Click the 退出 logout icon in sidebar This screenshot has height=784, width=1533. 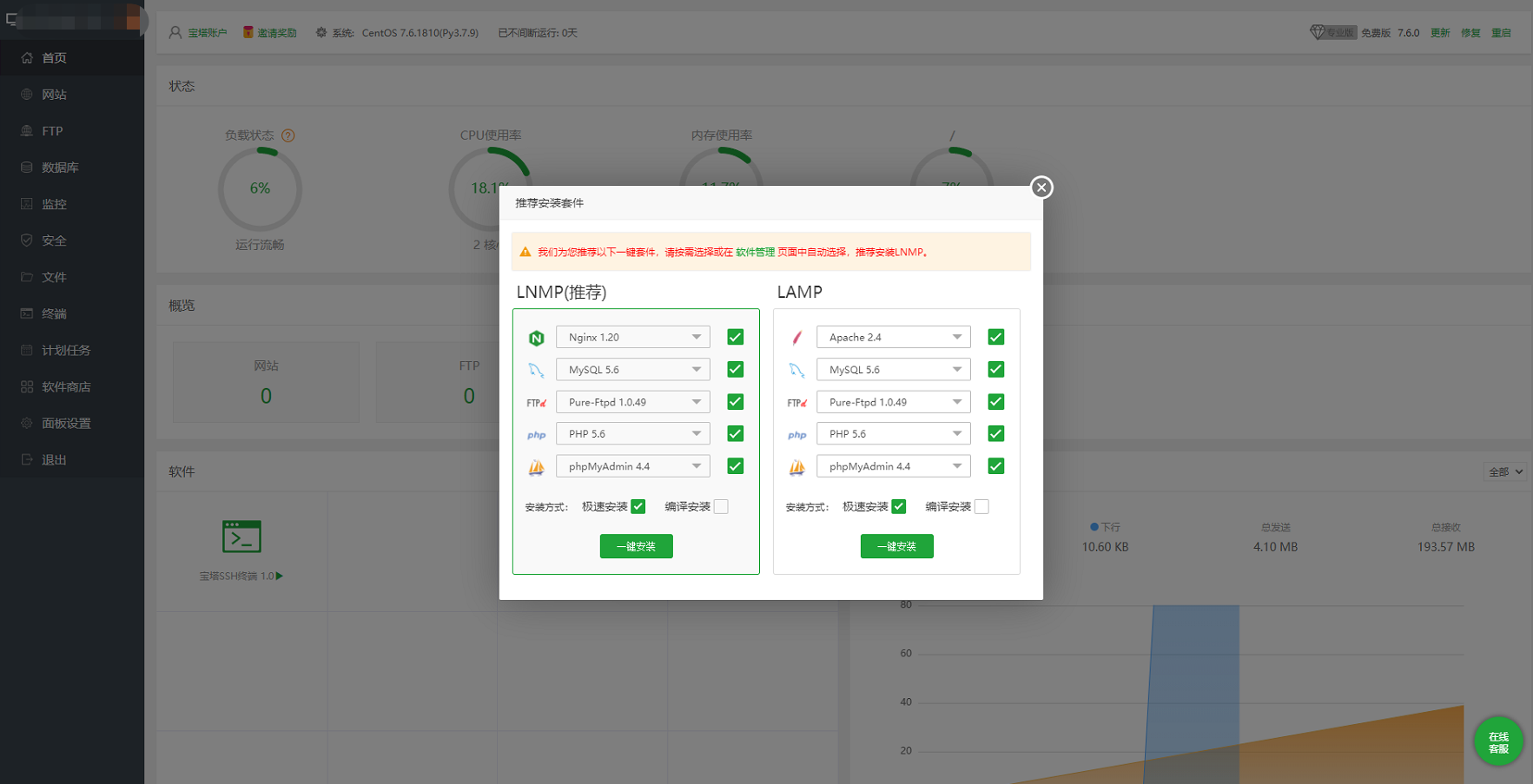pos(27,459)
